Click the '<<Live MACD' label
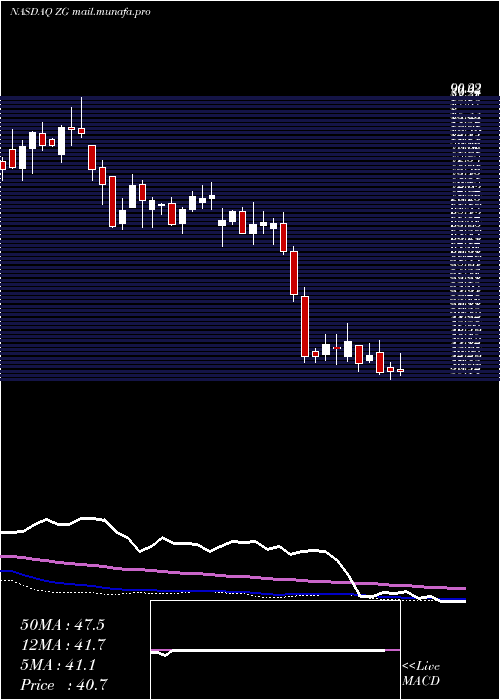Viewport: 500px width, 700px height. (421, 674)
